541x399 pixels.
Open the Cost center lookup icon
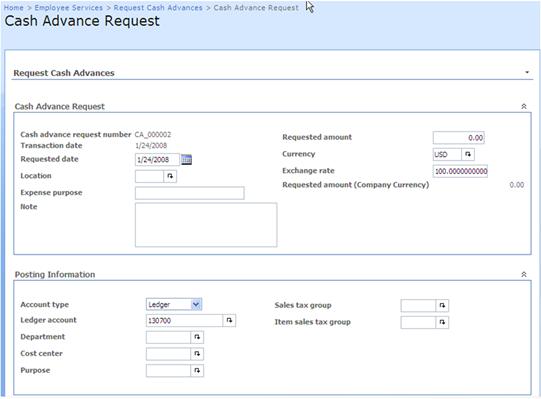197,353
